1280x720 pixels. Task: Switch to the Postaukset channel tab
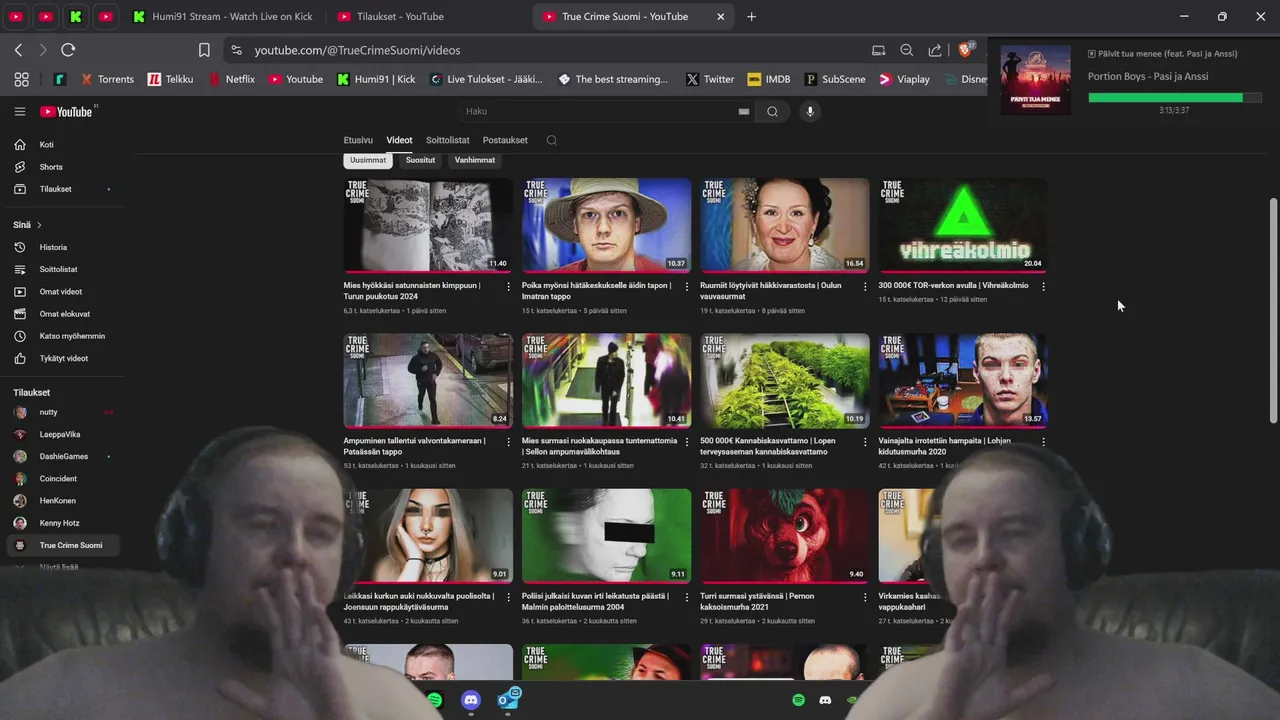point(505,140)
